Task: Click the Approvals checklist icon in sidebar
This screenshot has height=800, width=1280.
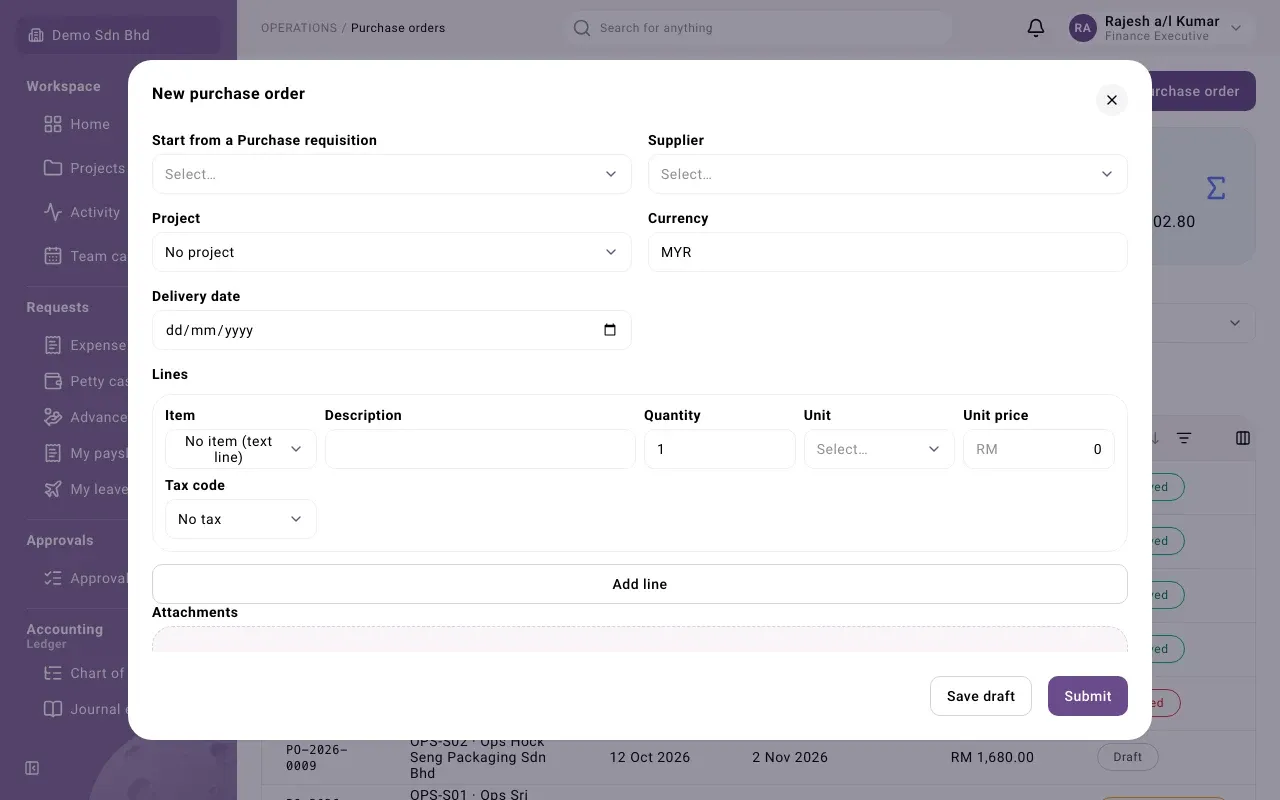Action: (53, 578)
